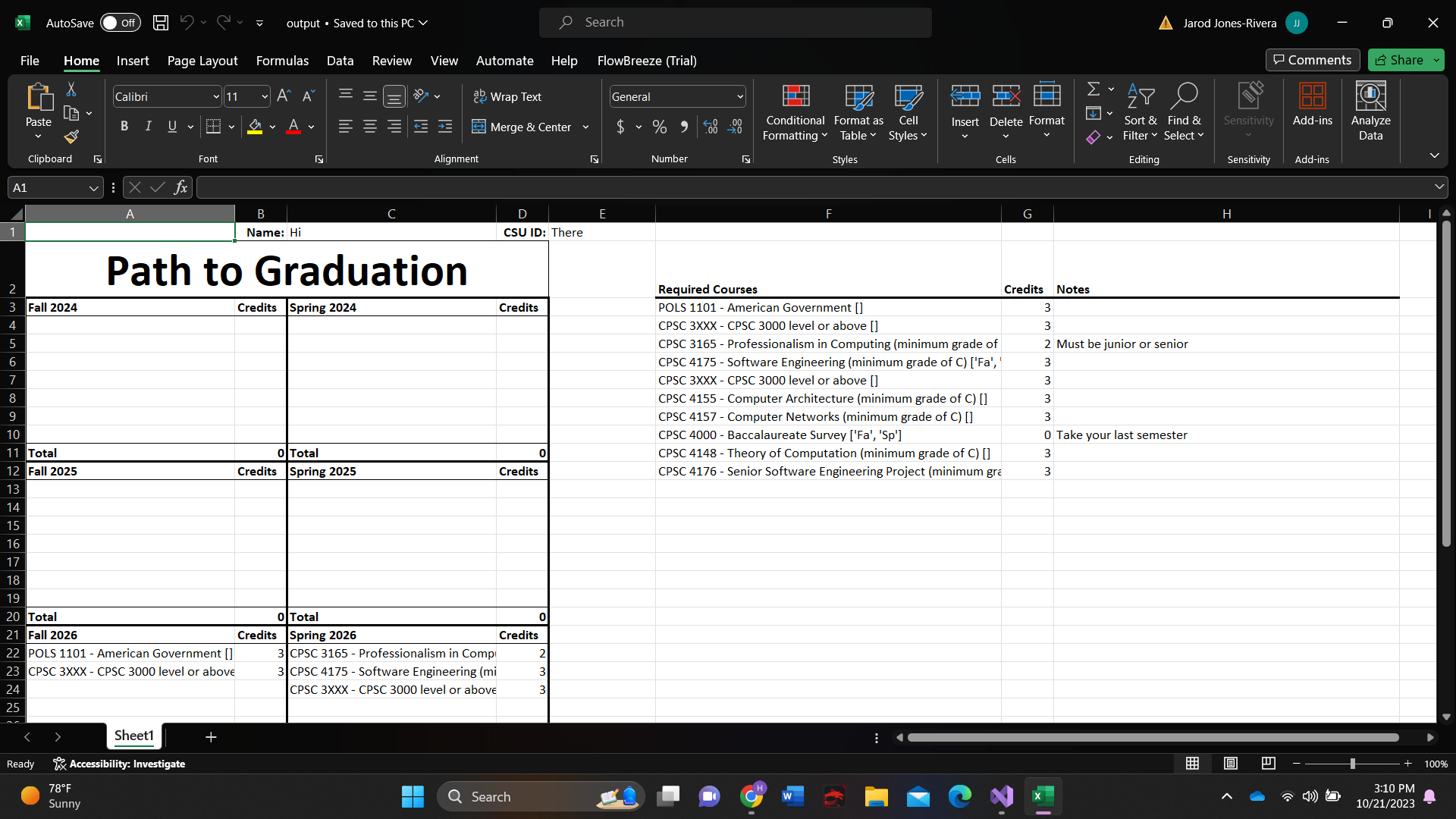Switch to the FlowBreeze (Trial) tab
1456x819 pixels.
647,61
